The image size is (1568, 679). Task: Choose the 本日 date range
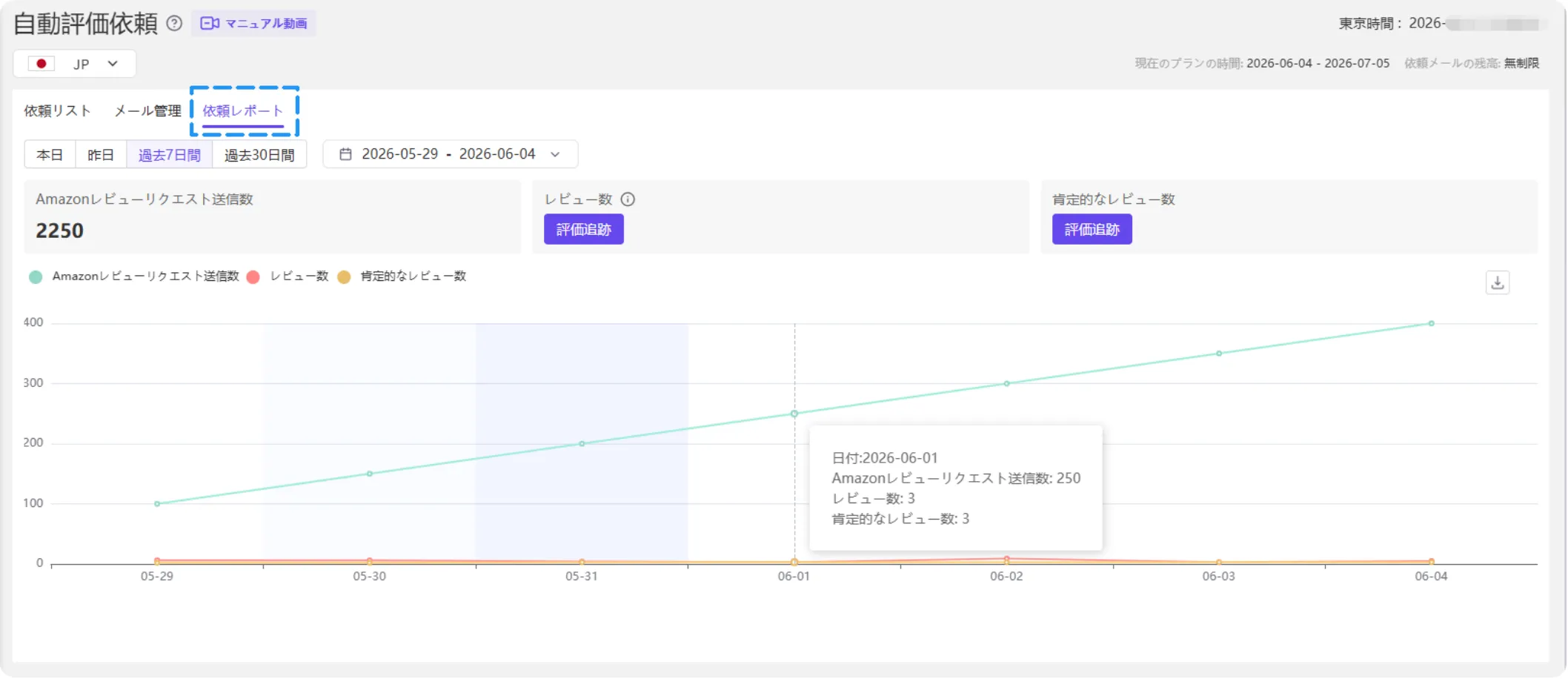point(50,154)
